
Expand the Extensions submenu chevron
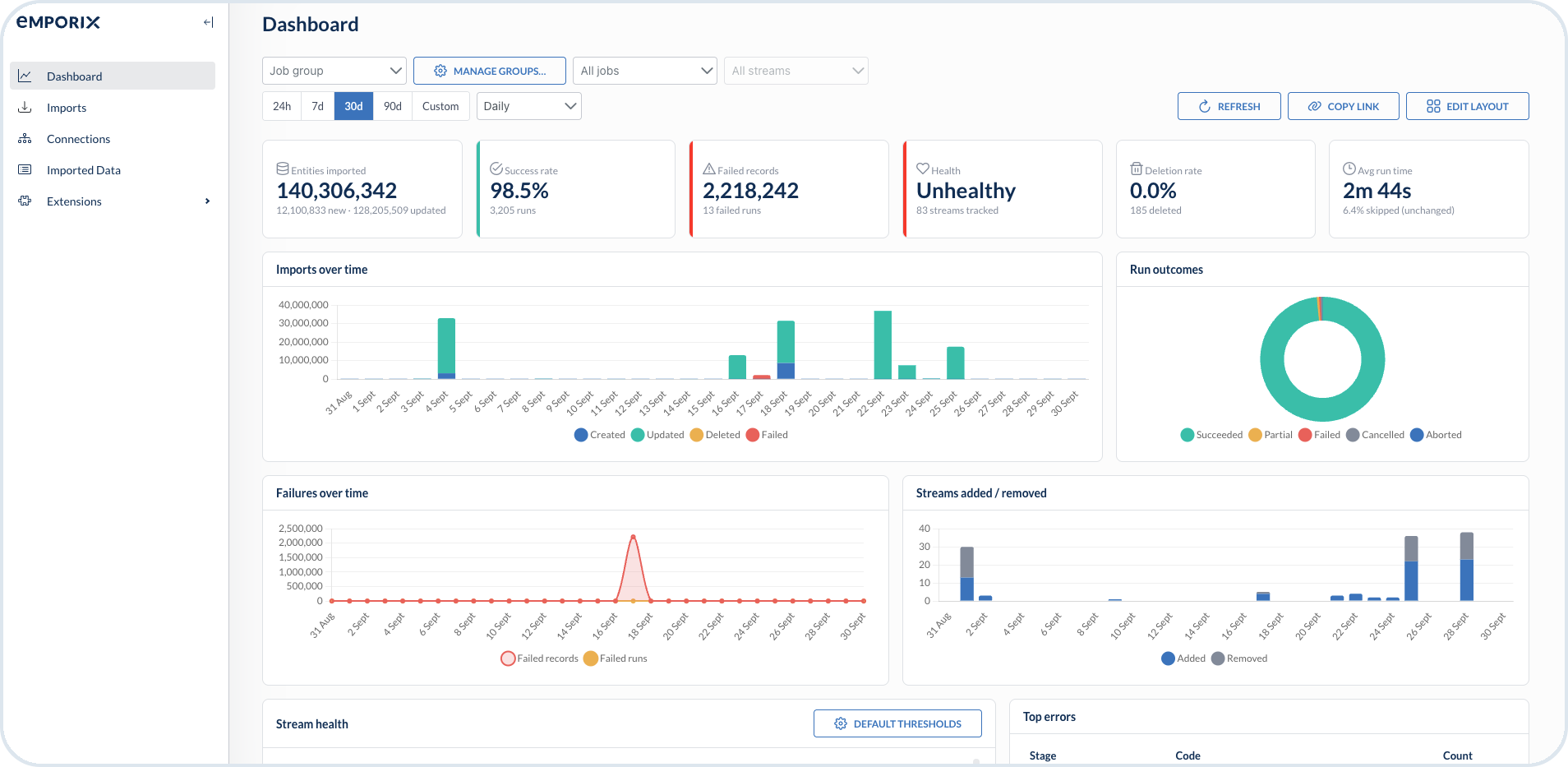pos(207,201)
